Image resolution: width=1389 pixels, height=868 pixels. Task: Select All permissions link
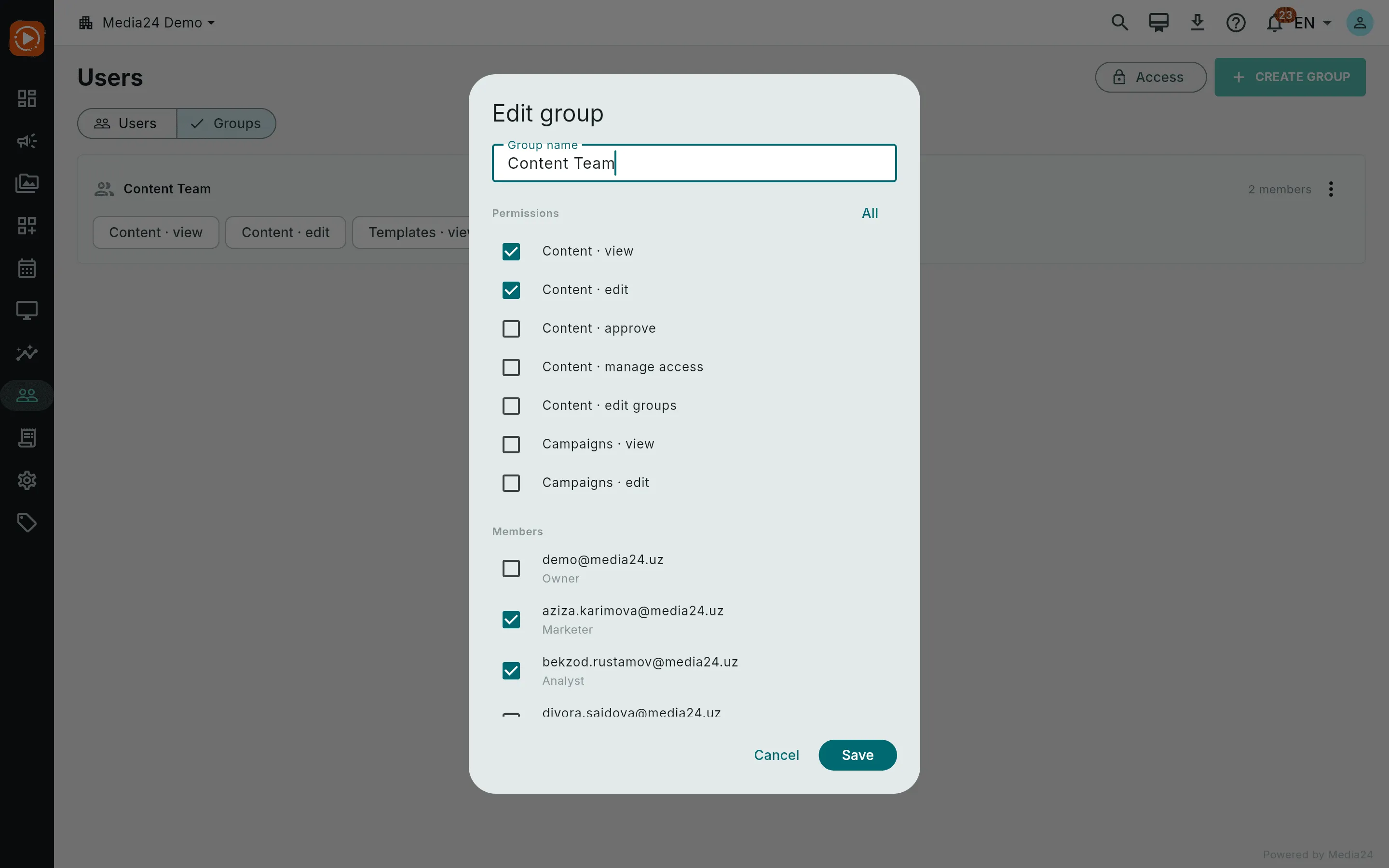870,213
